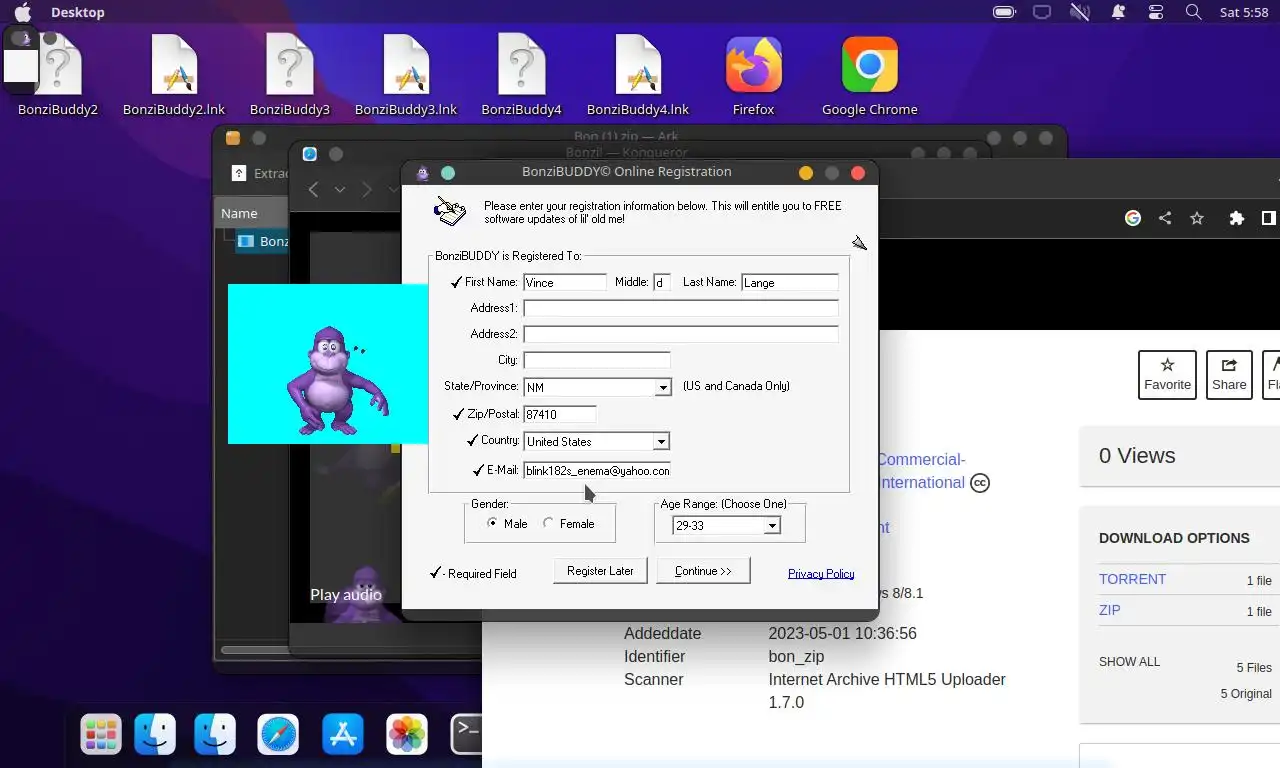Open the notifications bell

(1119, 12)
